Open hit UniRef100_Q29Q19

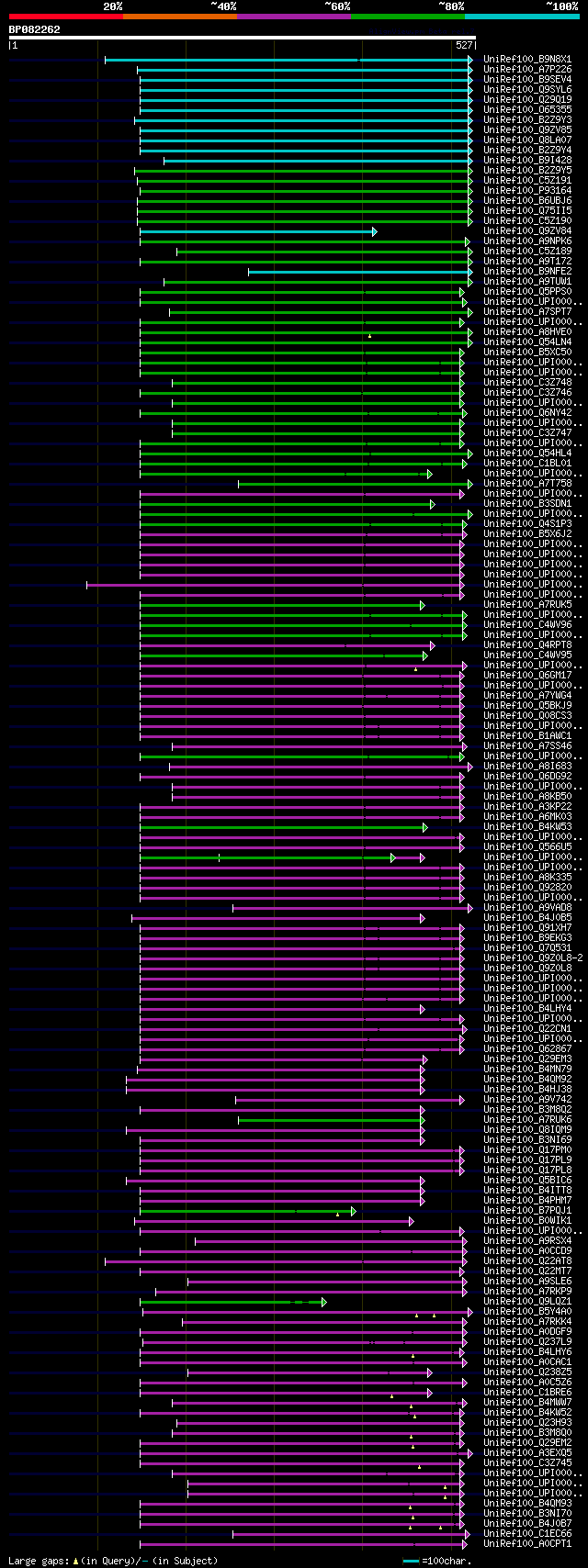[x=527, y=100]
